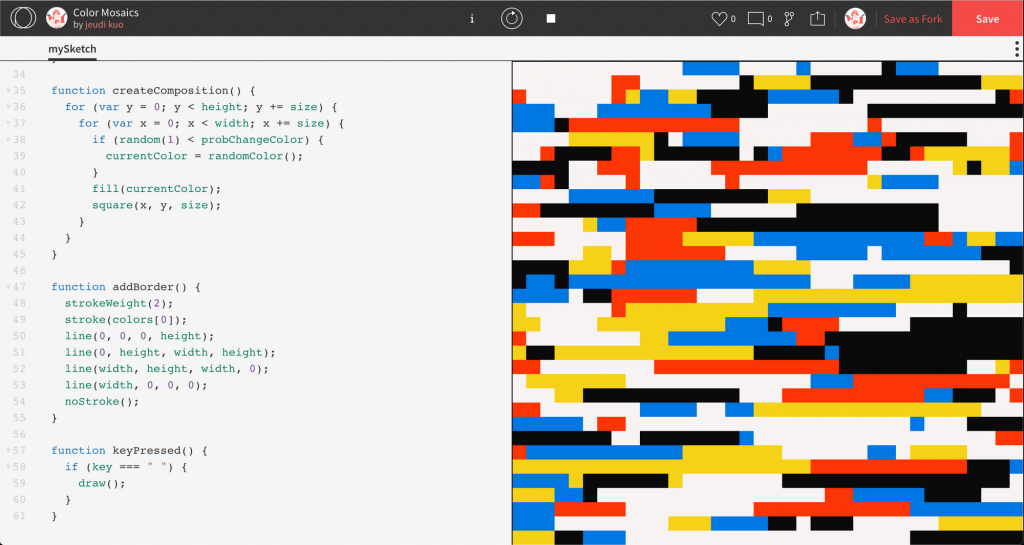
Task: Click the text 'fill(currentColor);'
Action: pos(157,189)
